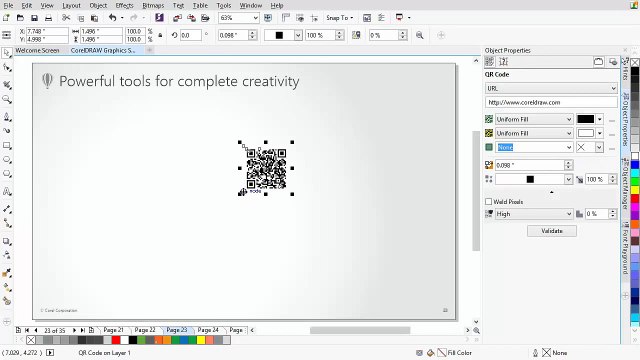The height and width of the screenshot is (360, 640).
Task: Select the Transparency tool
Action: tap(7, 255)
